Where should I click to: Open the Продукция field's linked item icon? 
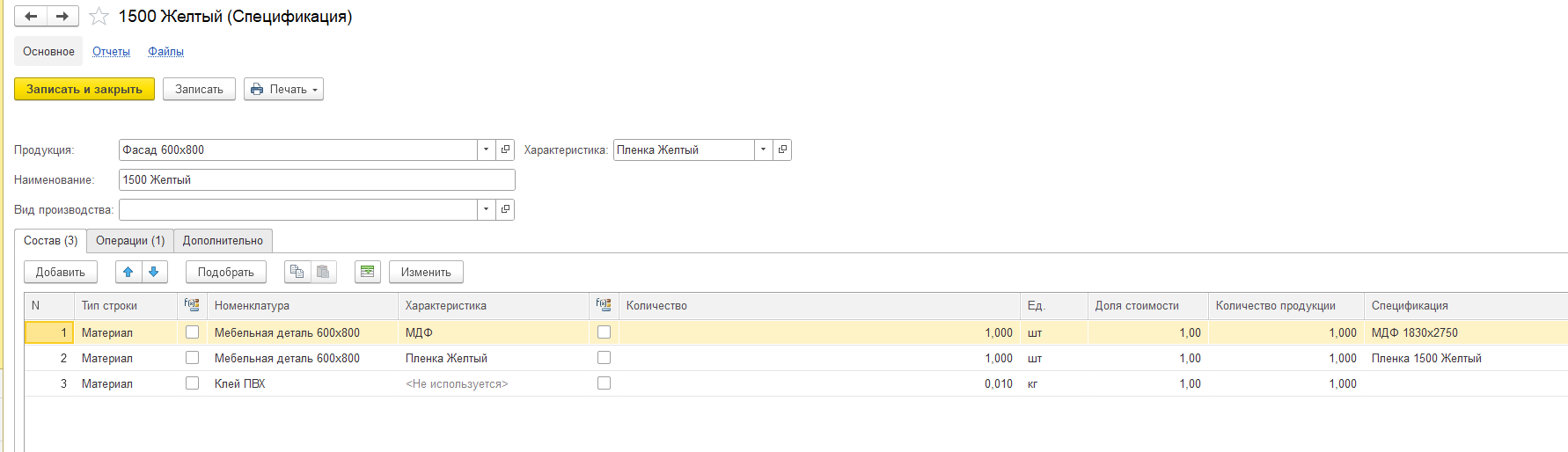[x=505, y=149]
